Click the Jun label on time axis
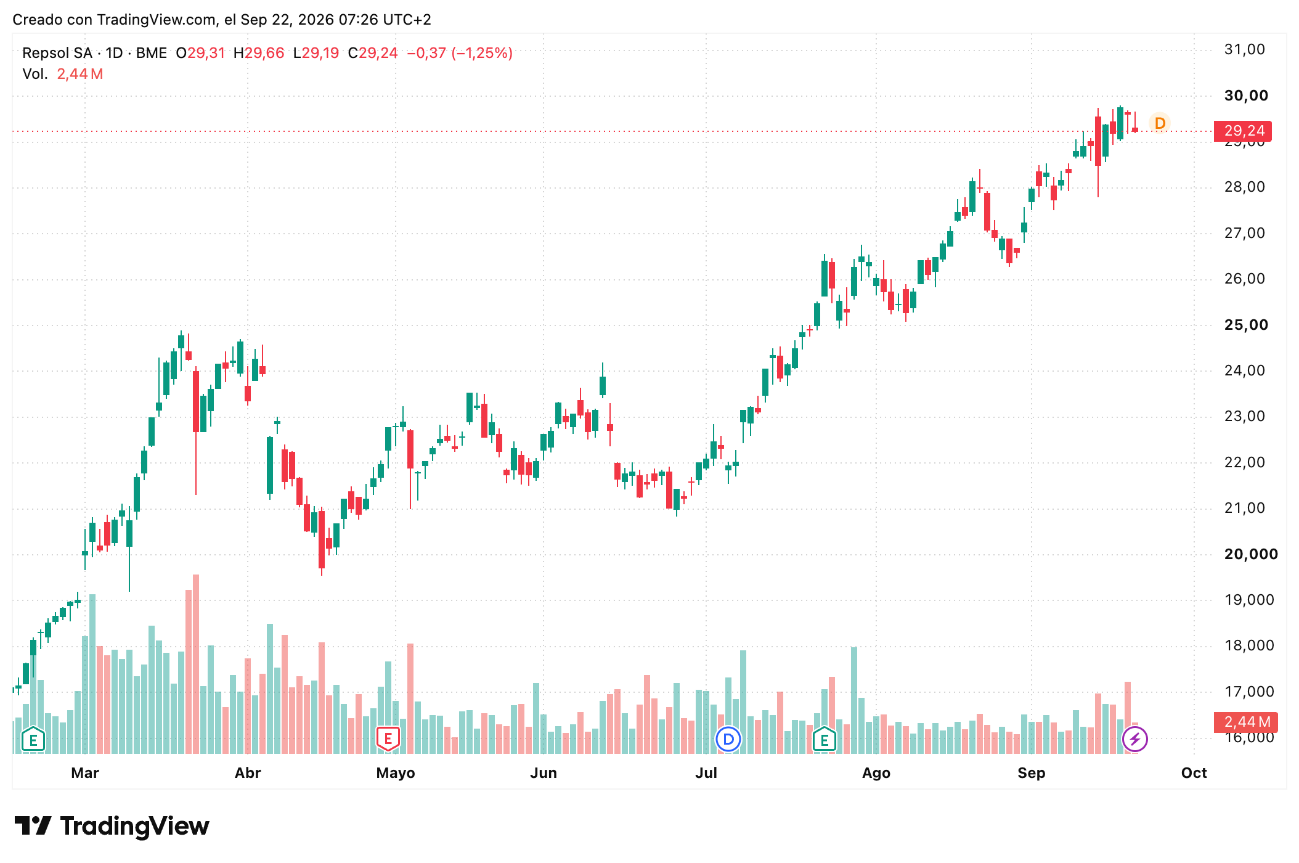This screenshot has height=863, width=1299. pyautogui.click(x=543, y=773)
